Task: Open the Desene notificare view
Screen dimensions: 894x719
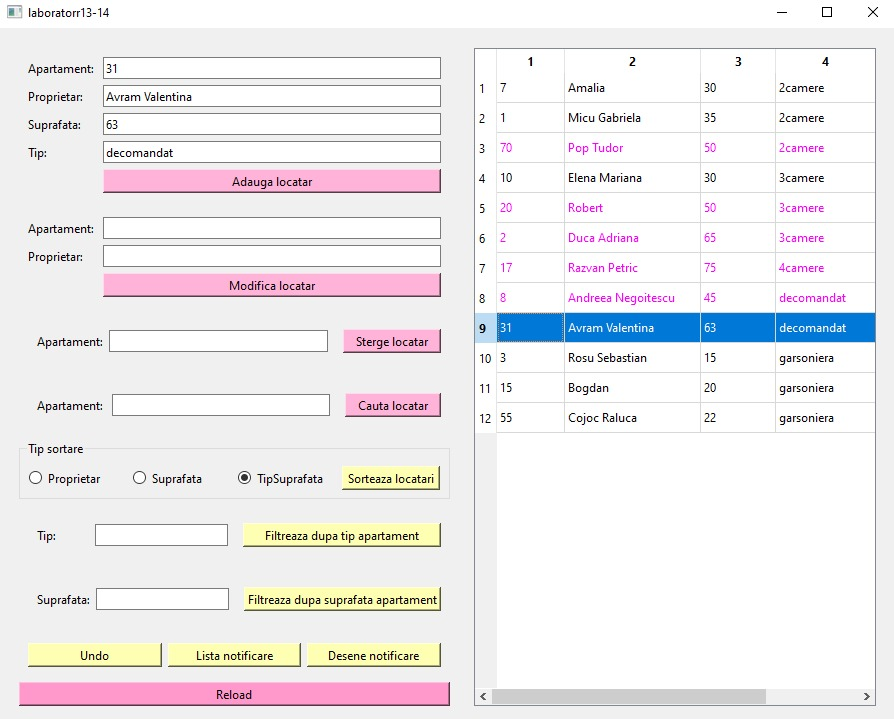Action: coord(374,655)
